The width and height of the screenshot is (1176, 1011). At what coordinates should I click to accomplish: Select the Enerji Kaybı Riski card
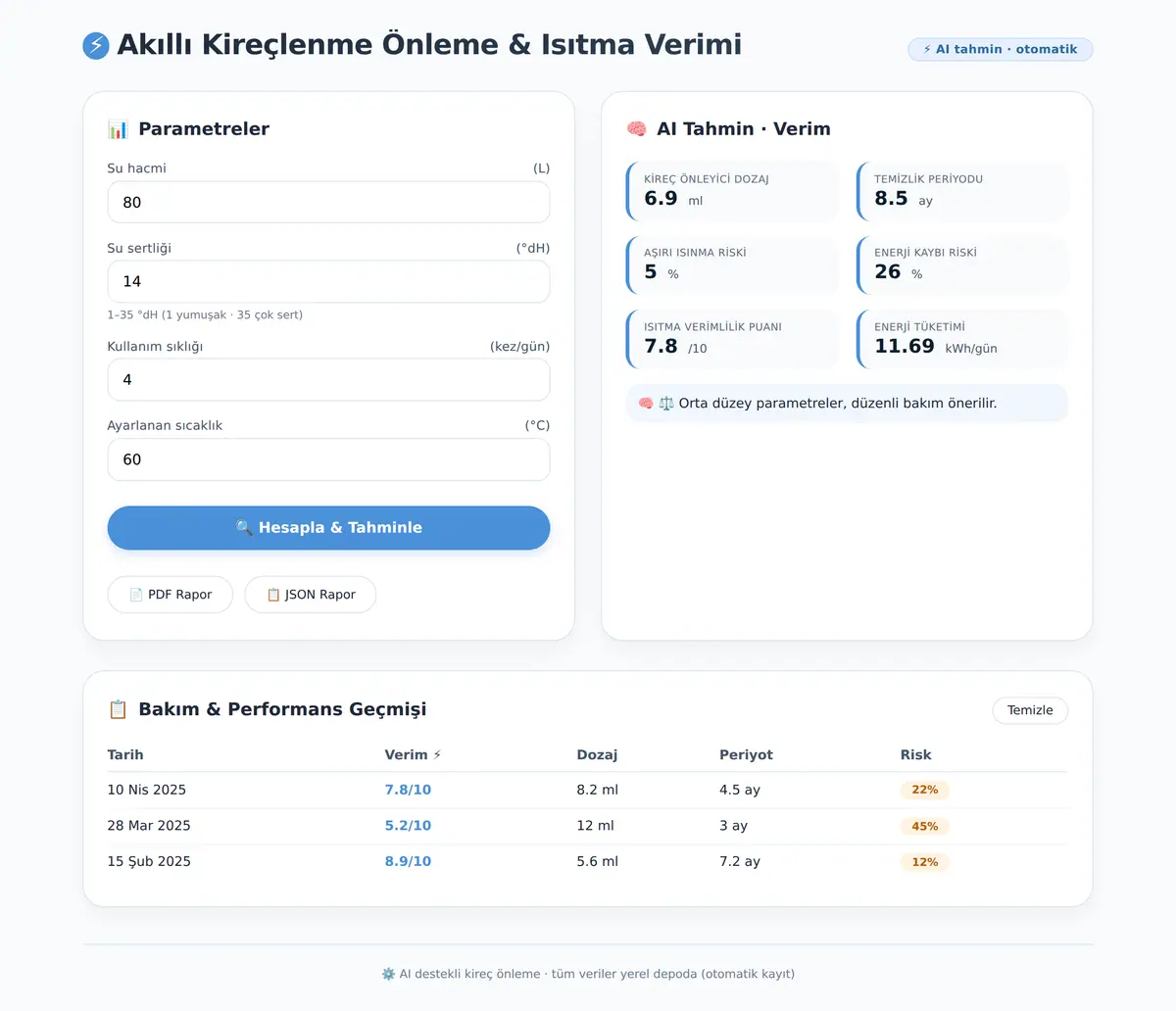coord(962,265)
